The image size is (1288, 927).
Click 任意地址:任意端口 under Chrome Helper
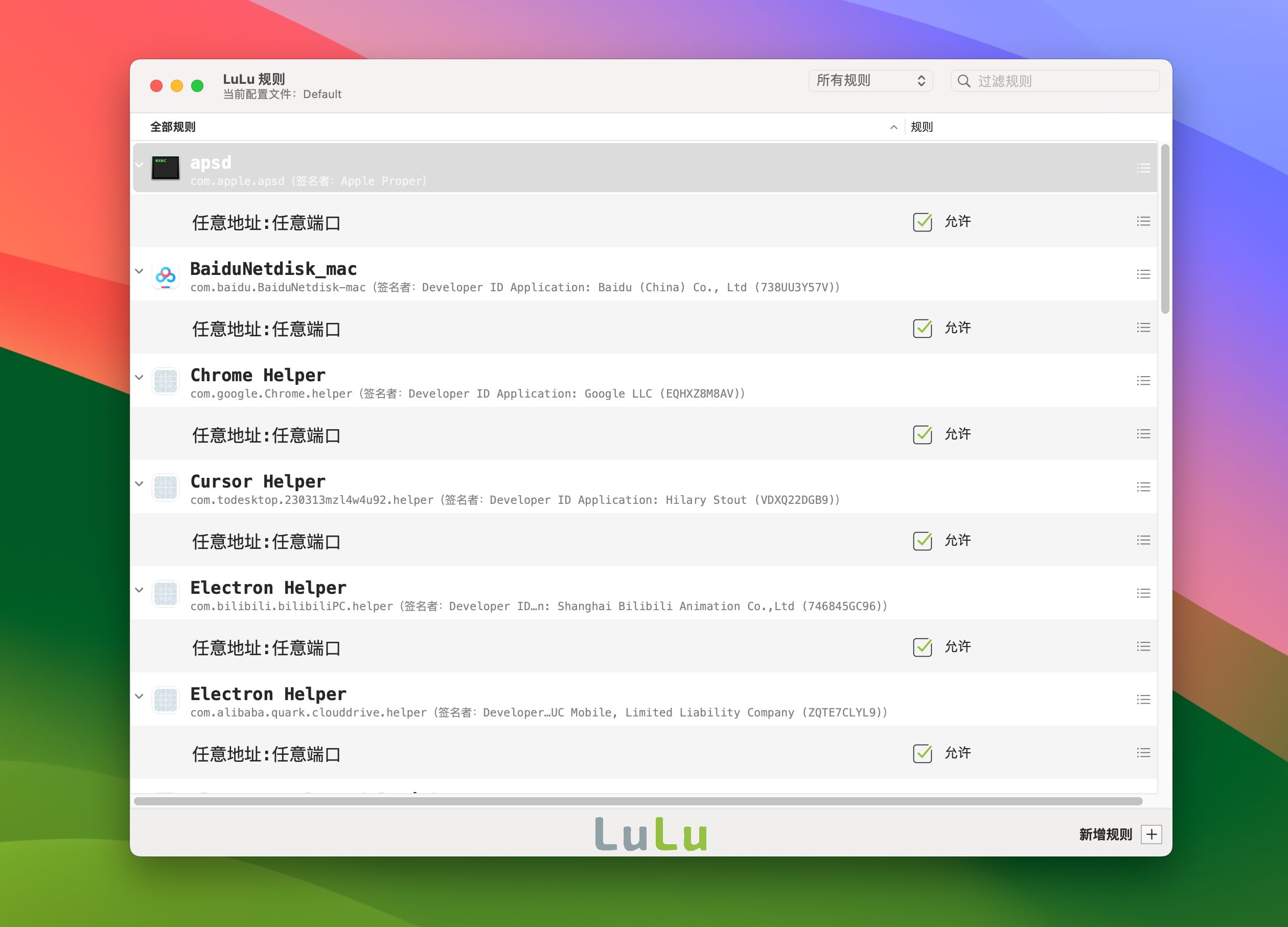266,435
